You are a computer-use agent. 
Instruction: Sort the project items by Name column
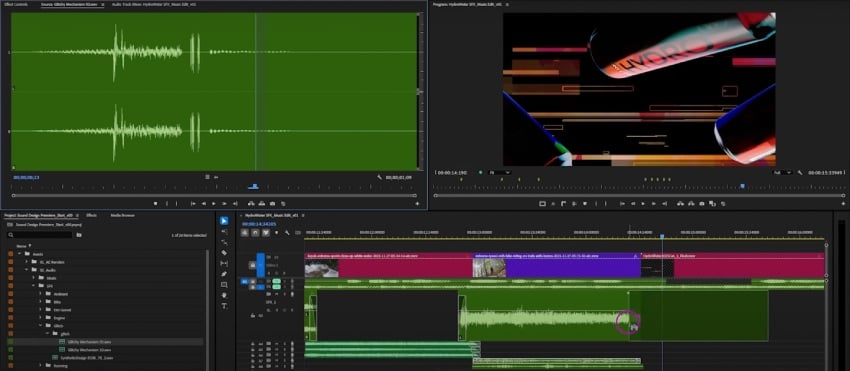coord(21,246)
